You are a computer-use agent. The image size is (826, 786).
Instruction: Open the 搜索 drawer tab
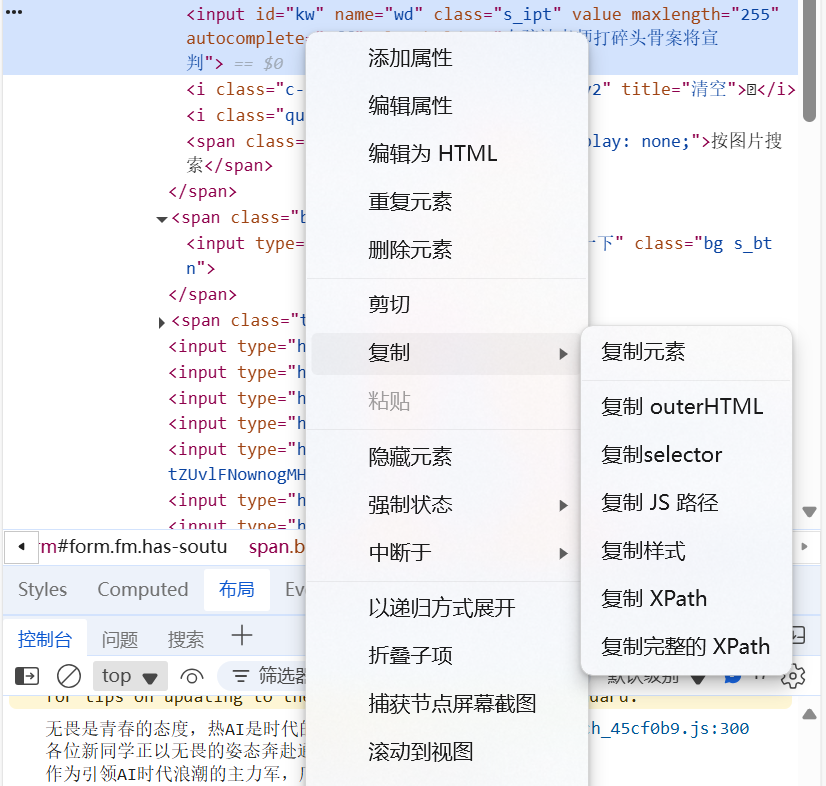point(186,639)
